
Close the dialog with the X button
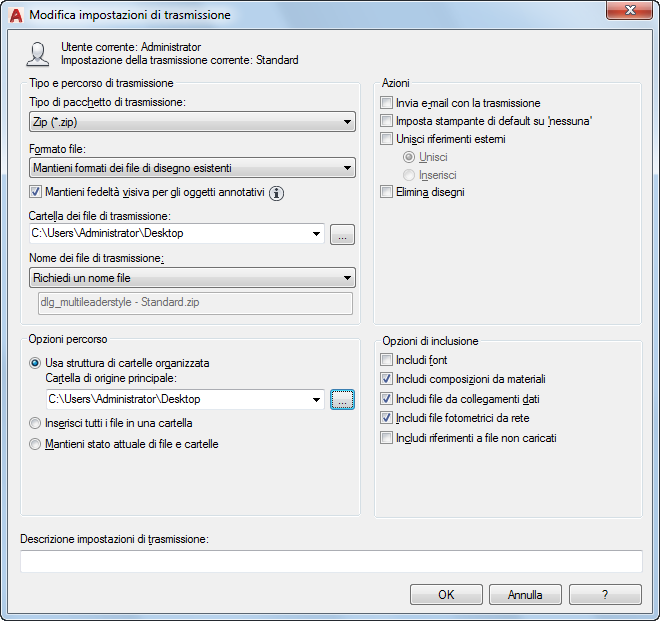[629, 10]
